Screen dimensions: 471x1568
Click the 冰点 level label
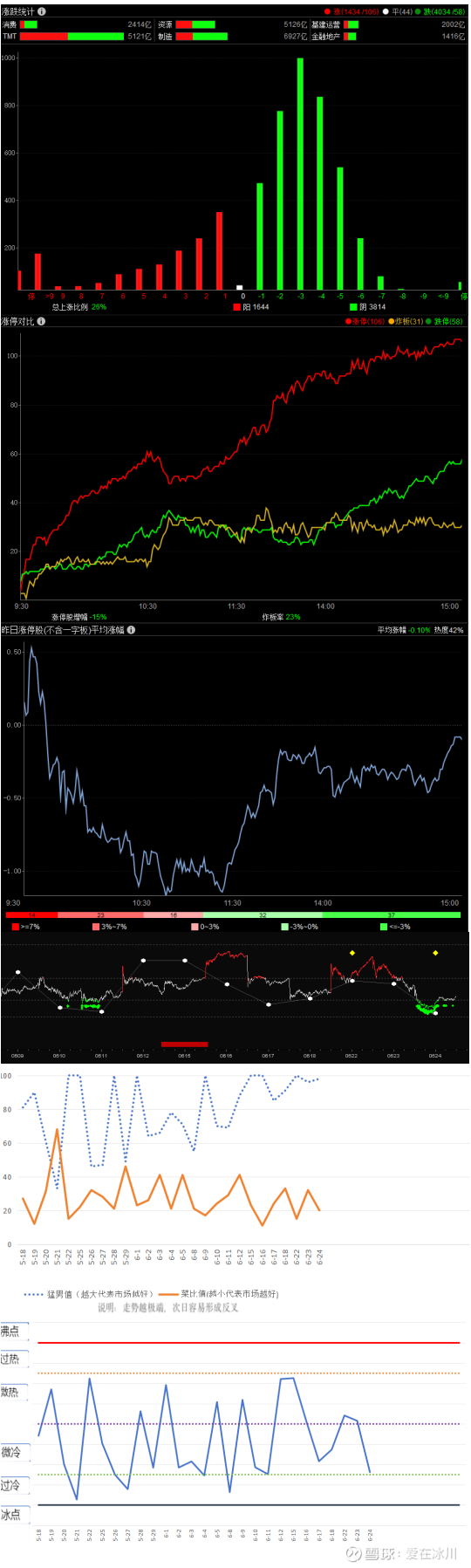tap(10, 1514)
